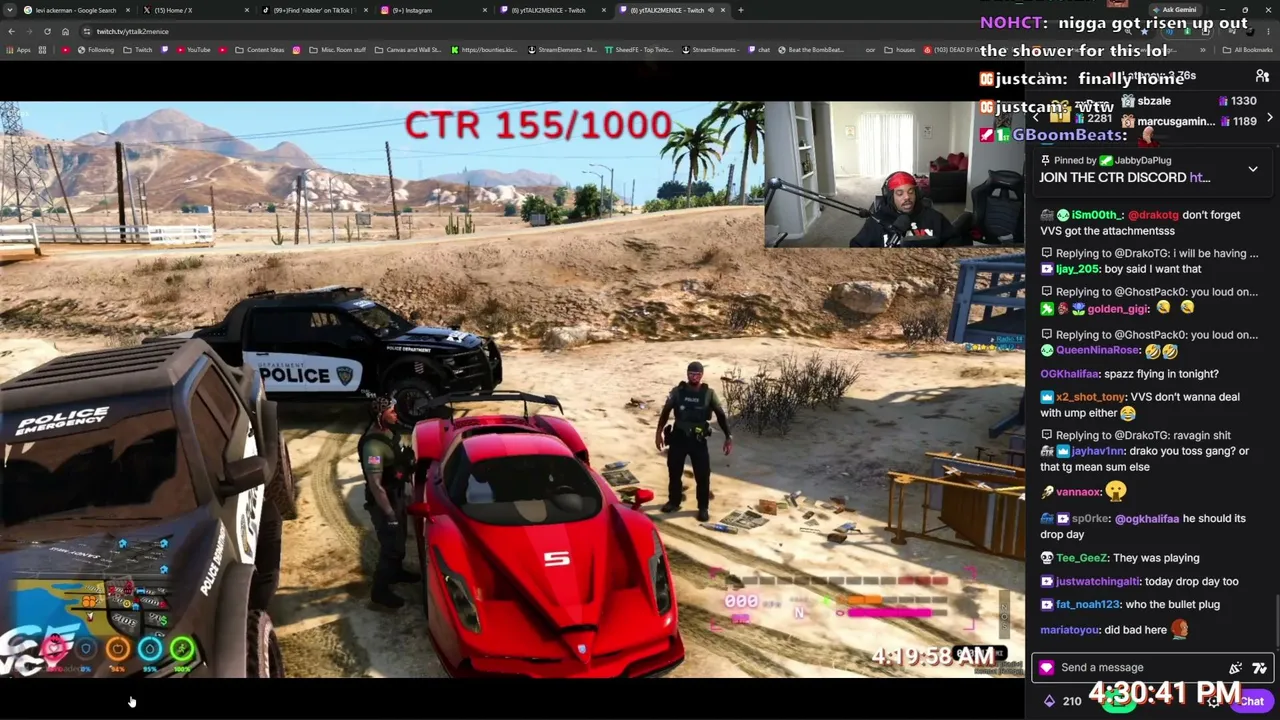Open the Kick bounties bookmark

point(485,50)
